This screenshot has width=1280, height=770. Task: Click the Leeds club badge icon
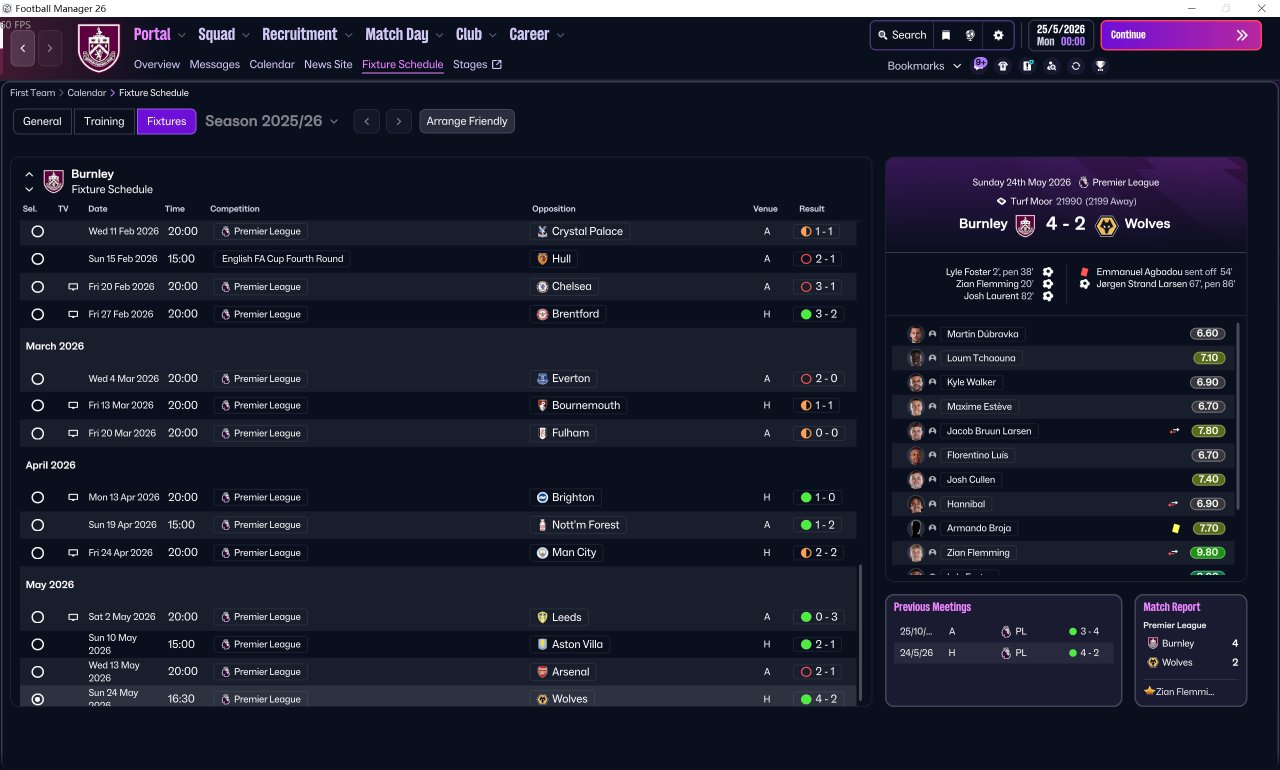tap(542, 617)
